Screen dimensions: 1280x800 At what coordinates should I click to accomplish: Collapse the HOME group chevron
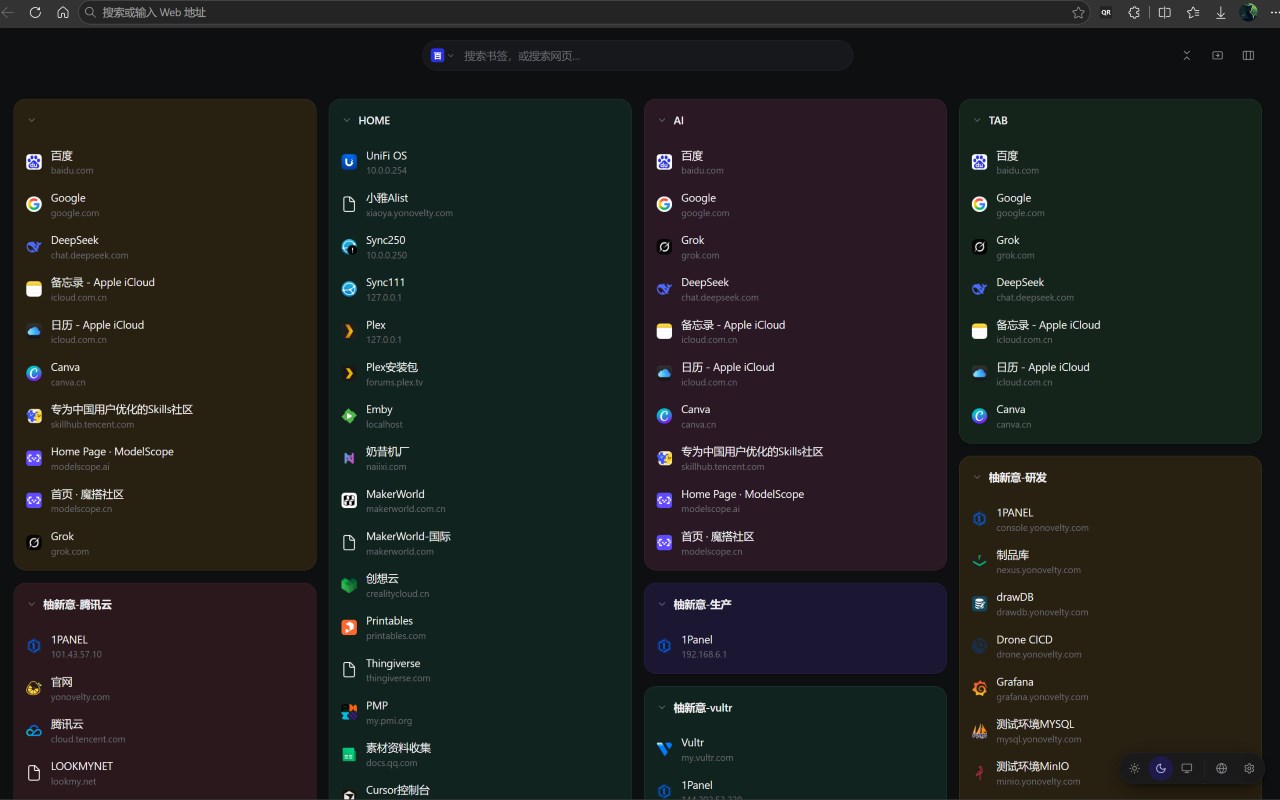pos(347,120)
